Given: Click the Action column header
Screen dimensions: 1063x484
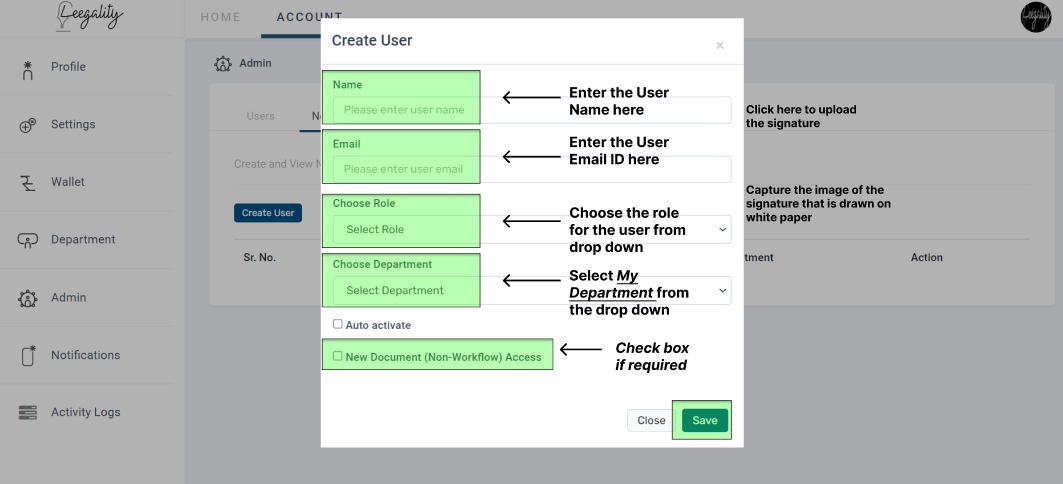Looking at the screenshot, I should [927, 258].
